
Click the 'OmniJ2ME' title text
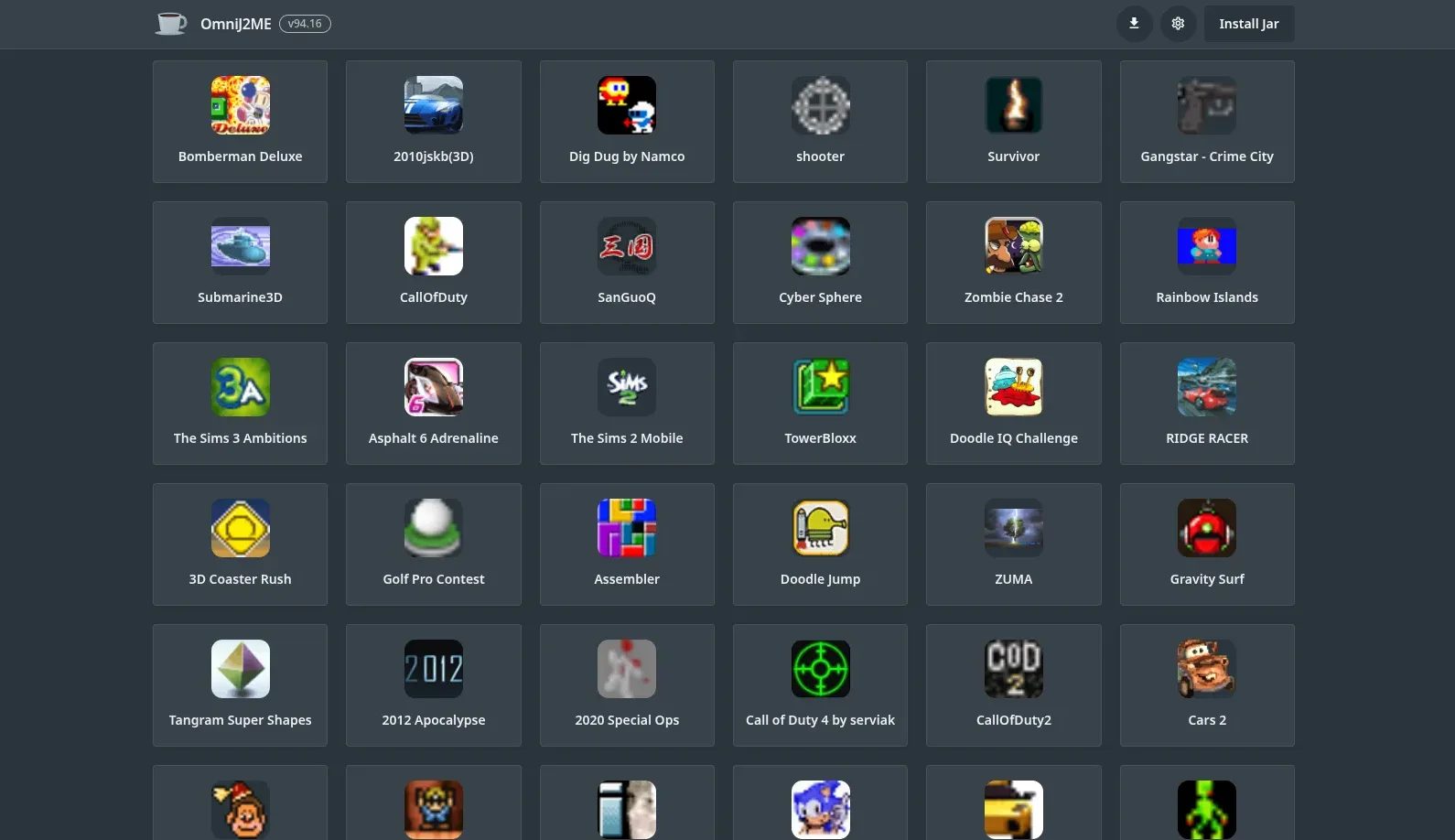236,24
